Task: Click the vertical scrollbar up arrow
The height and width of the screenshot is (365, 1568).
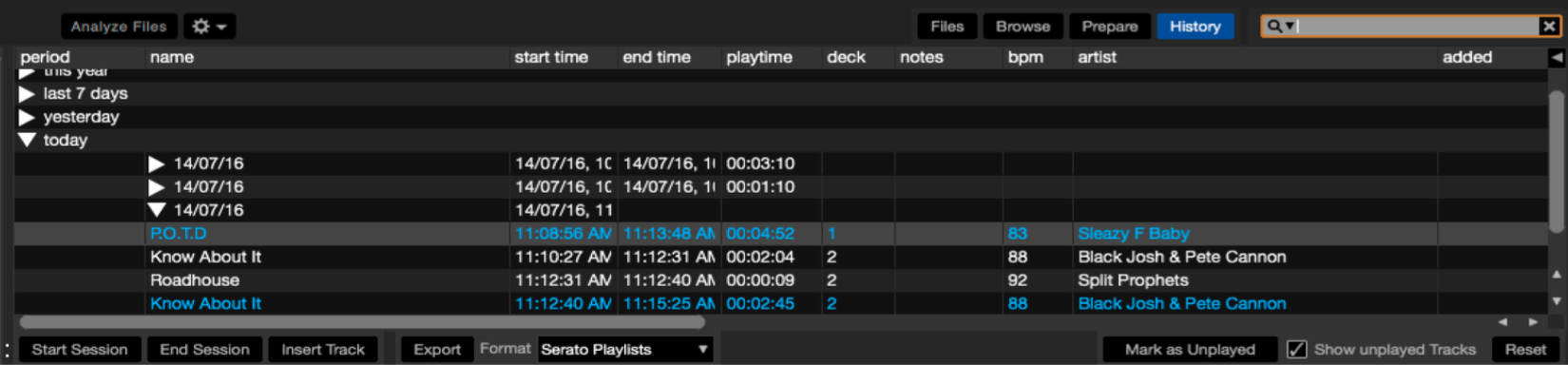Action: click(x=1557, y=275)
